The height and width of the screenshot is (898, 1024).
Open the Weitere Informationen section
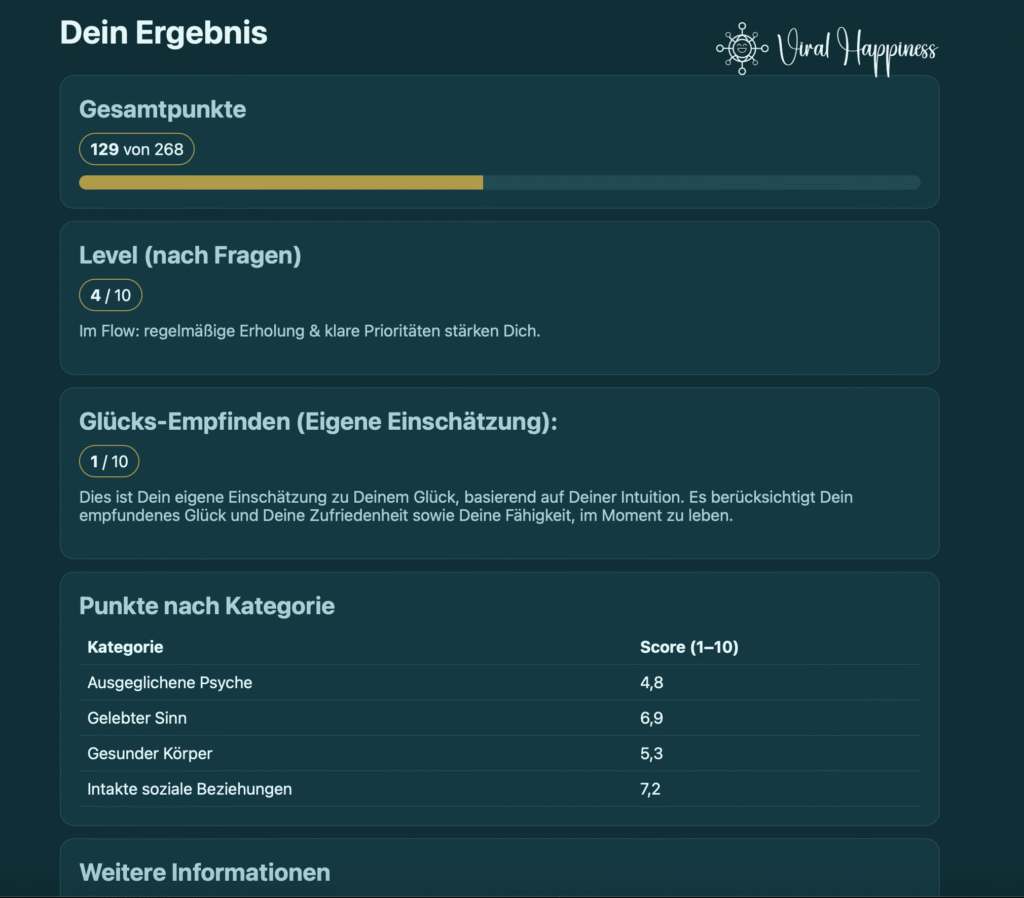(204, 872)
